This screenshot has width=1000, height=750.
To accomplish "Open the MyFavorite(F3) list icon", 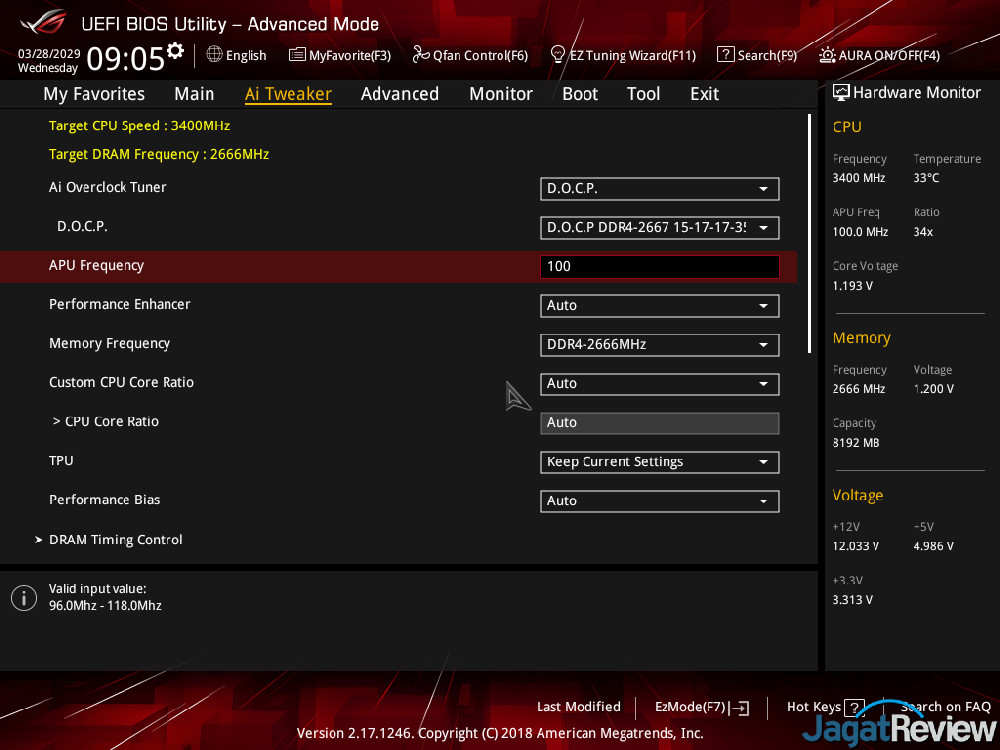I will pos(297,55).
